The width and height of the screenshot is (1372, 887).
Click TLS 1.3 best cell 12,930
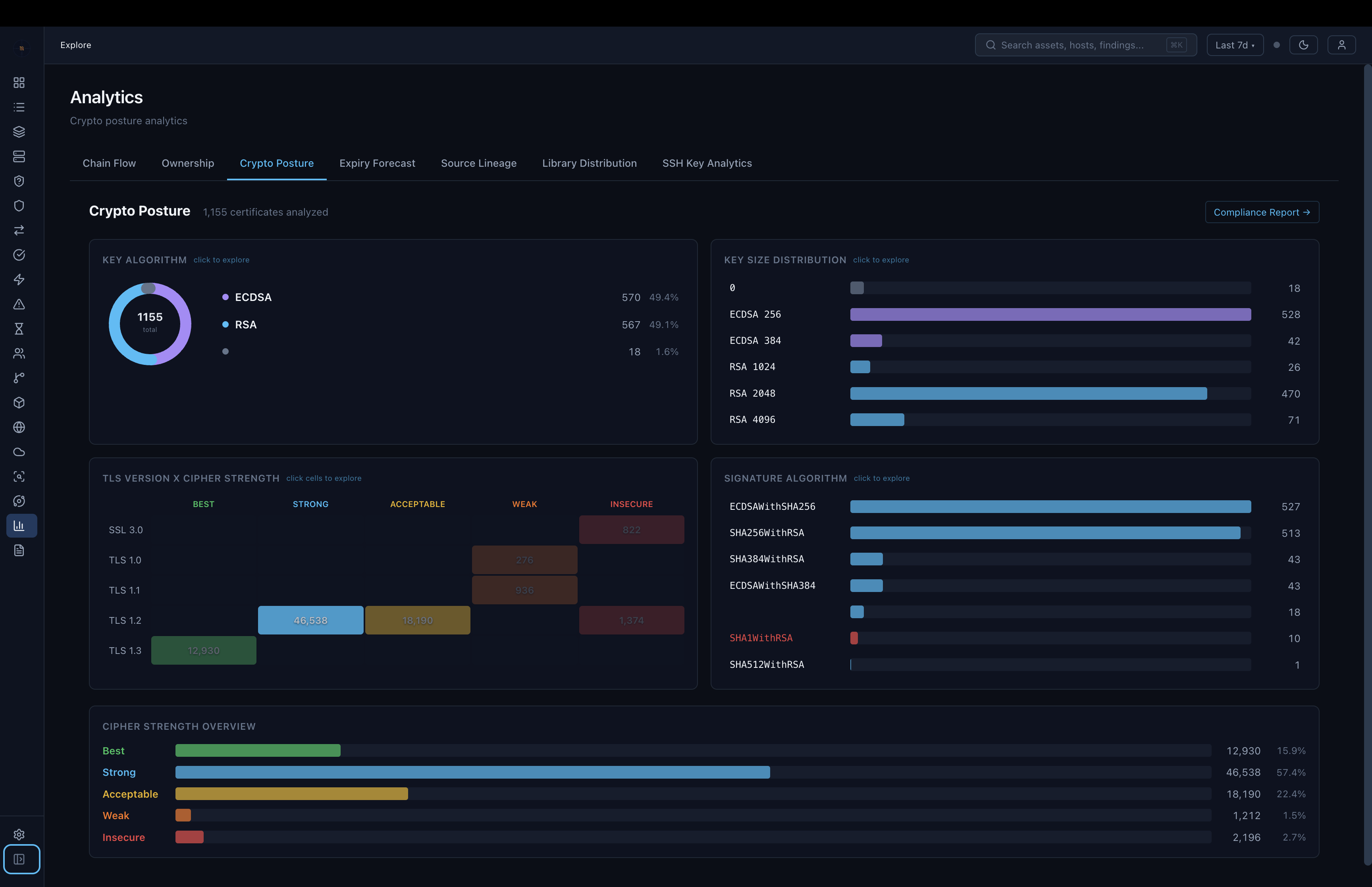click(203, 650)
